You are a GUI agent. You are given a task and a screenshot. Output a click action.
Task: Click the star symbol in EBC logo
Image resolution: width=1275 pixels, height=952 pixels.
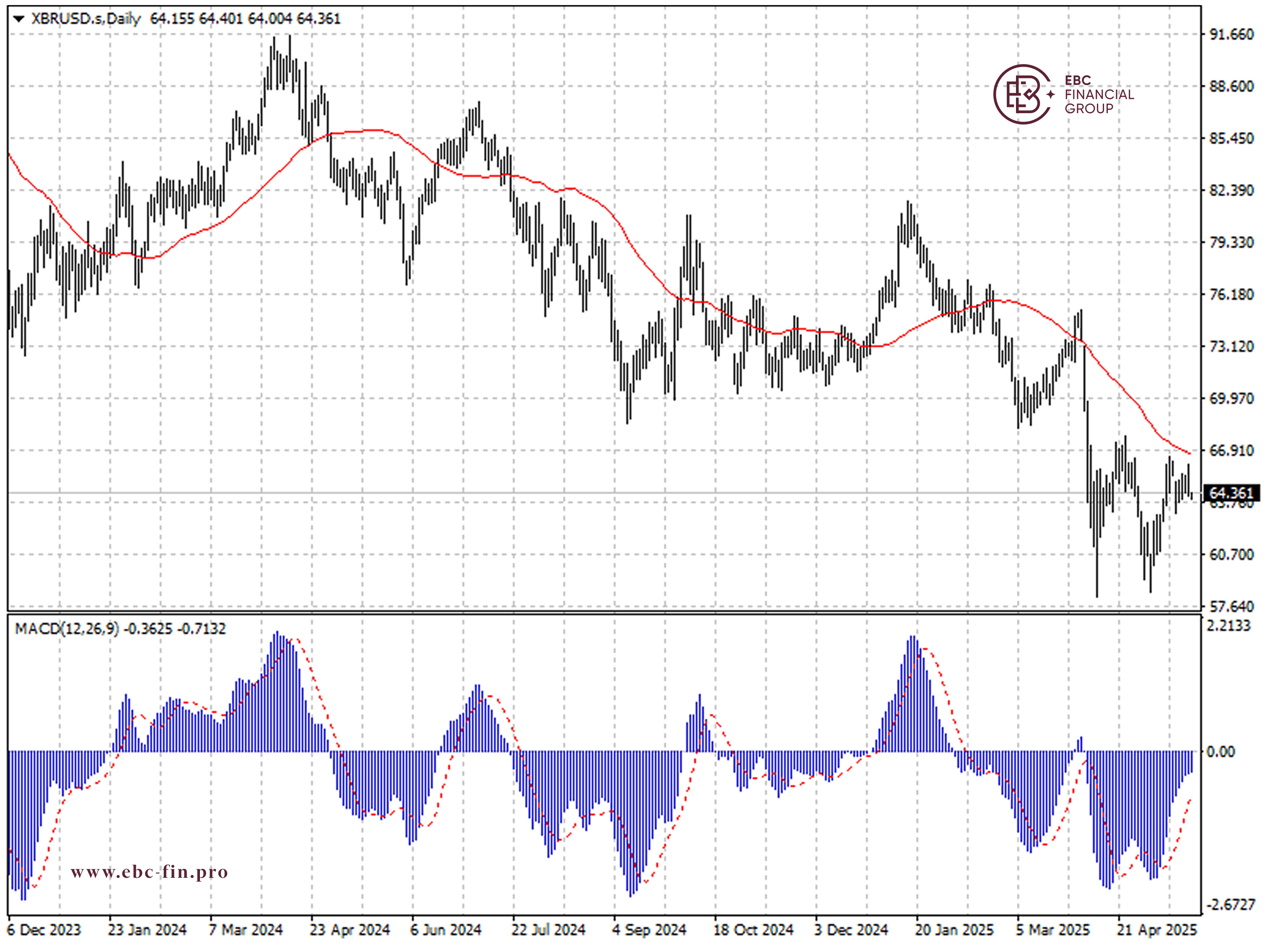pyautogui.click(x=1050, y=94)
